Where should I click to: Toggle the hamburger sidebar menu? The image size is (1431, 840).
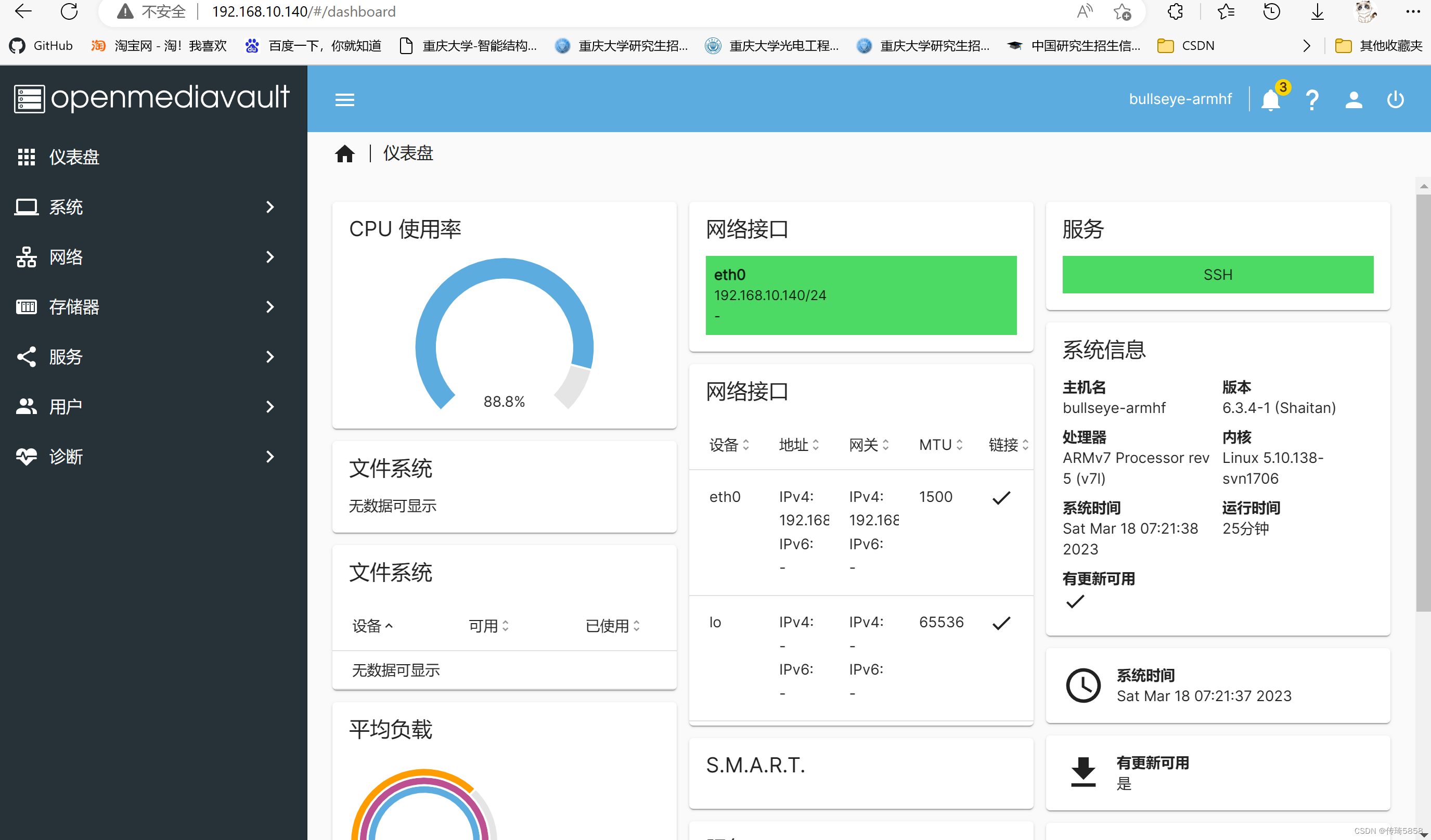coord(345,100)
